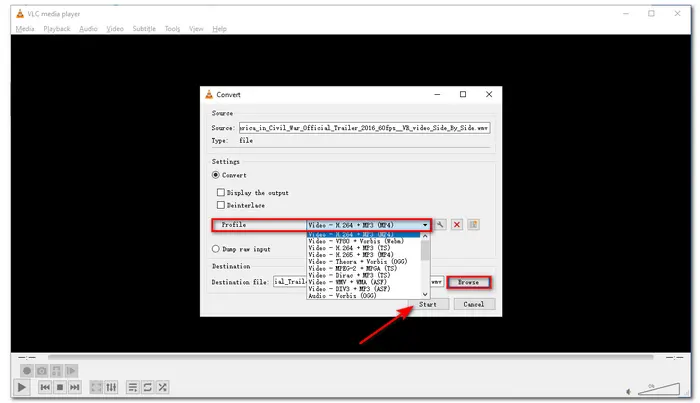Toggle the shuffle random icon
The width and height of the screenshot is (700, 403).
(162, 387)
